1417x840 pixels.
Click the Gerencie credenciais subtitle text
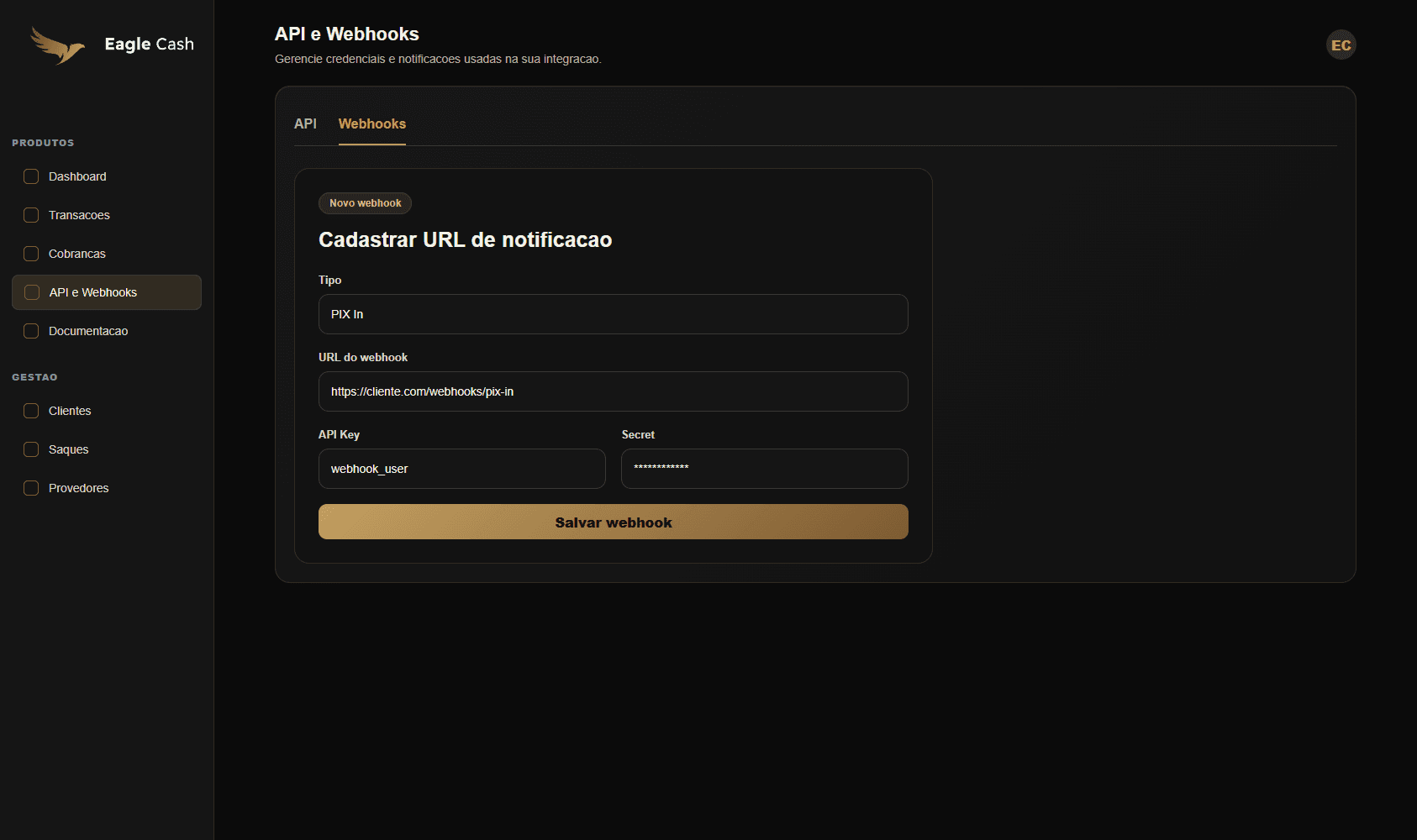coord(438,59)
